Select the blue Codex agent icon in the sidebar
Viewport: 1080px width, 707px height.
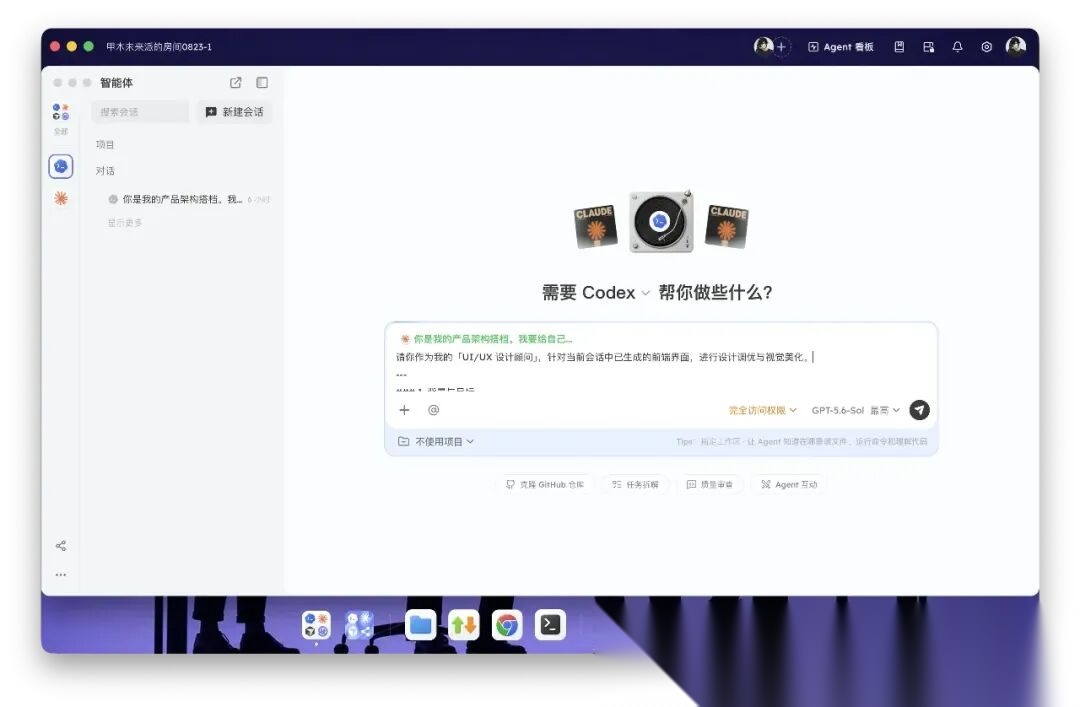pos(61,166)
